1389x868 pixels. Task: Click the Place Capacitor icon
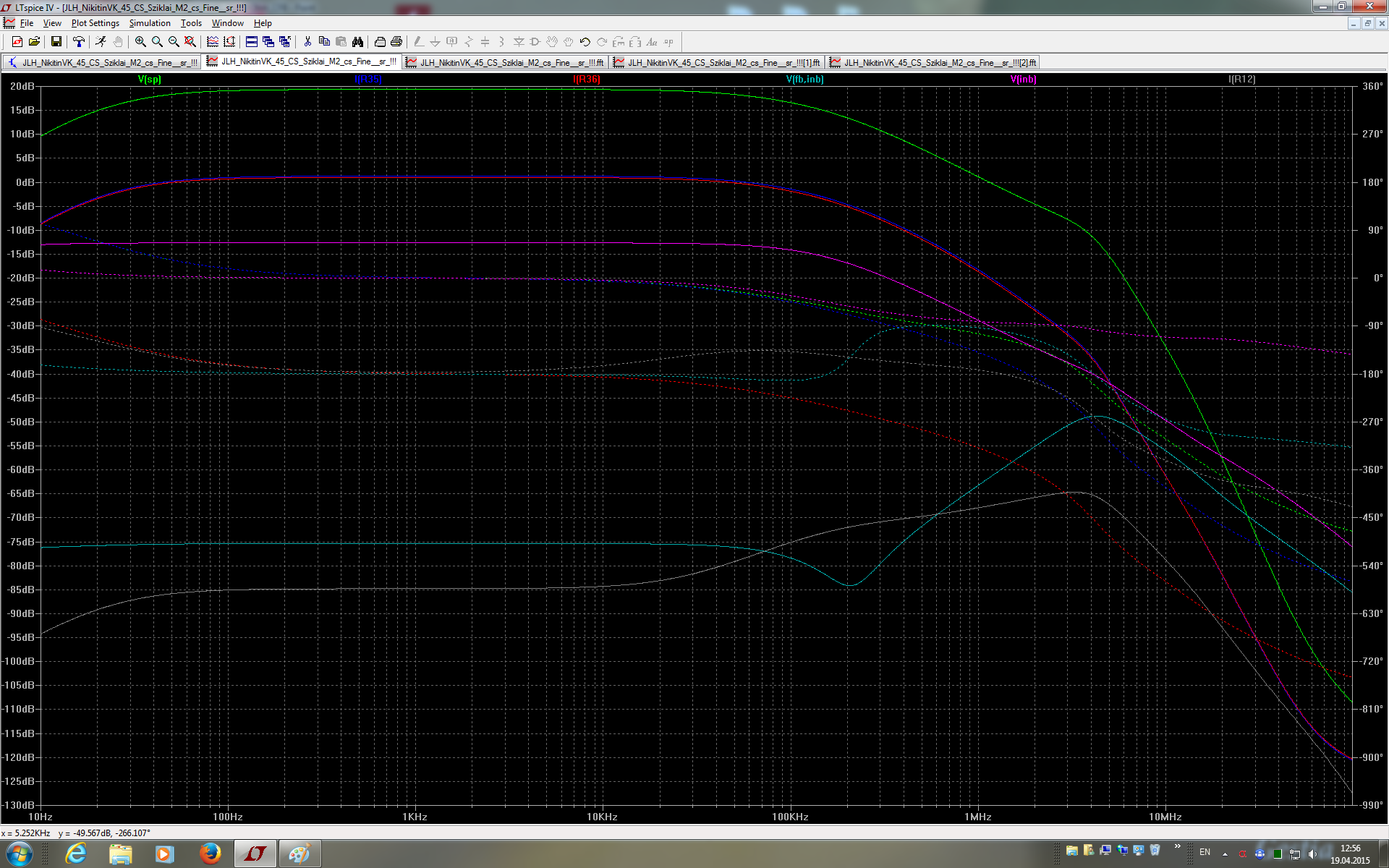[485, 42]
